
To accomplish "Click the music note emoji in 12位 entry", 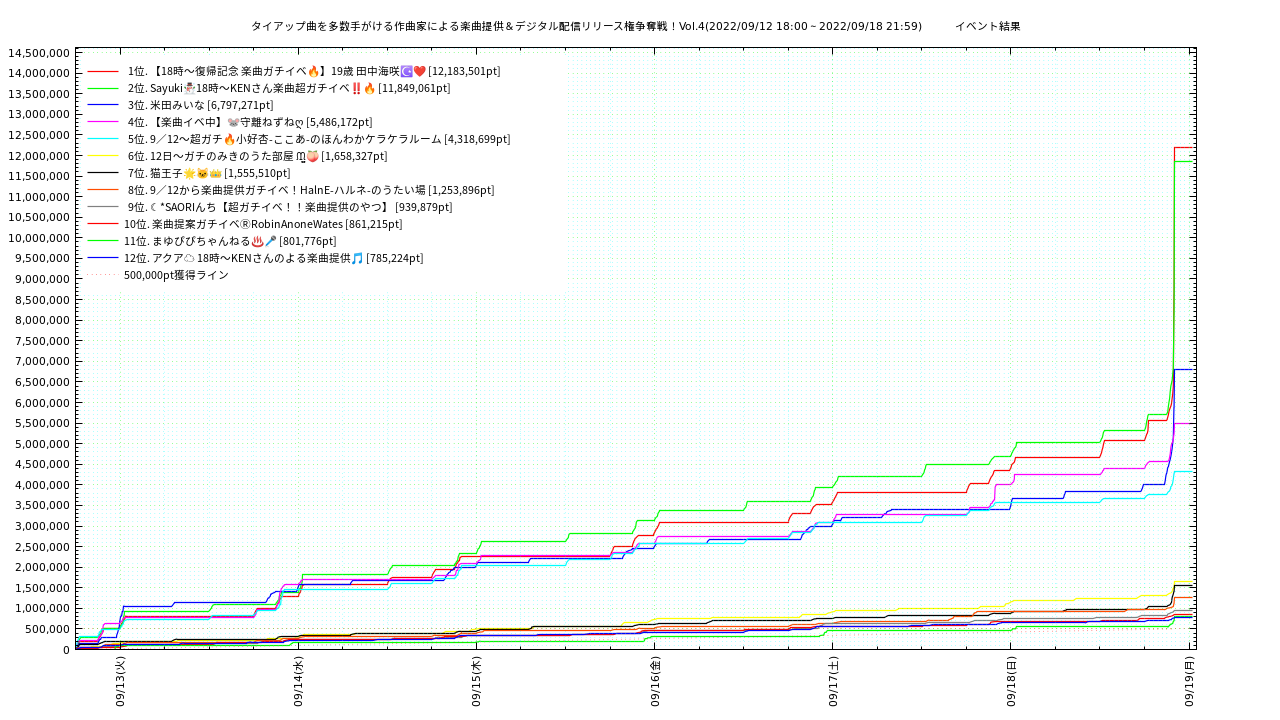I will point(358,258).
